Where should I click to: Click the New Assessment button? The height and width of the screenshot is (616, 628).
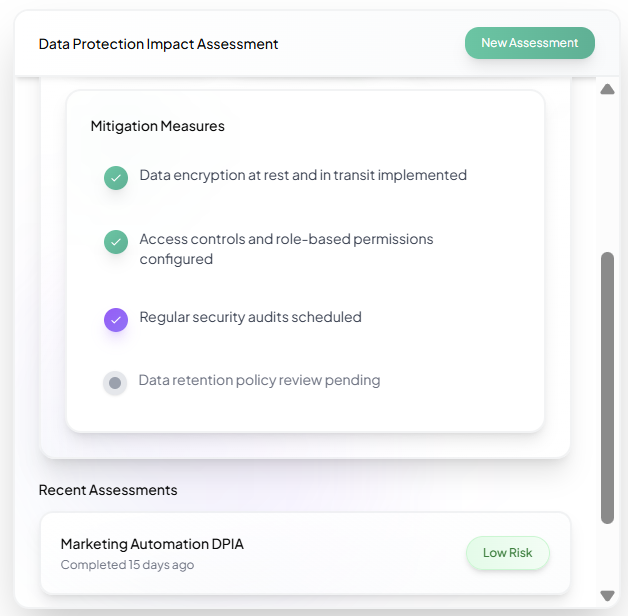pos(529,43)
